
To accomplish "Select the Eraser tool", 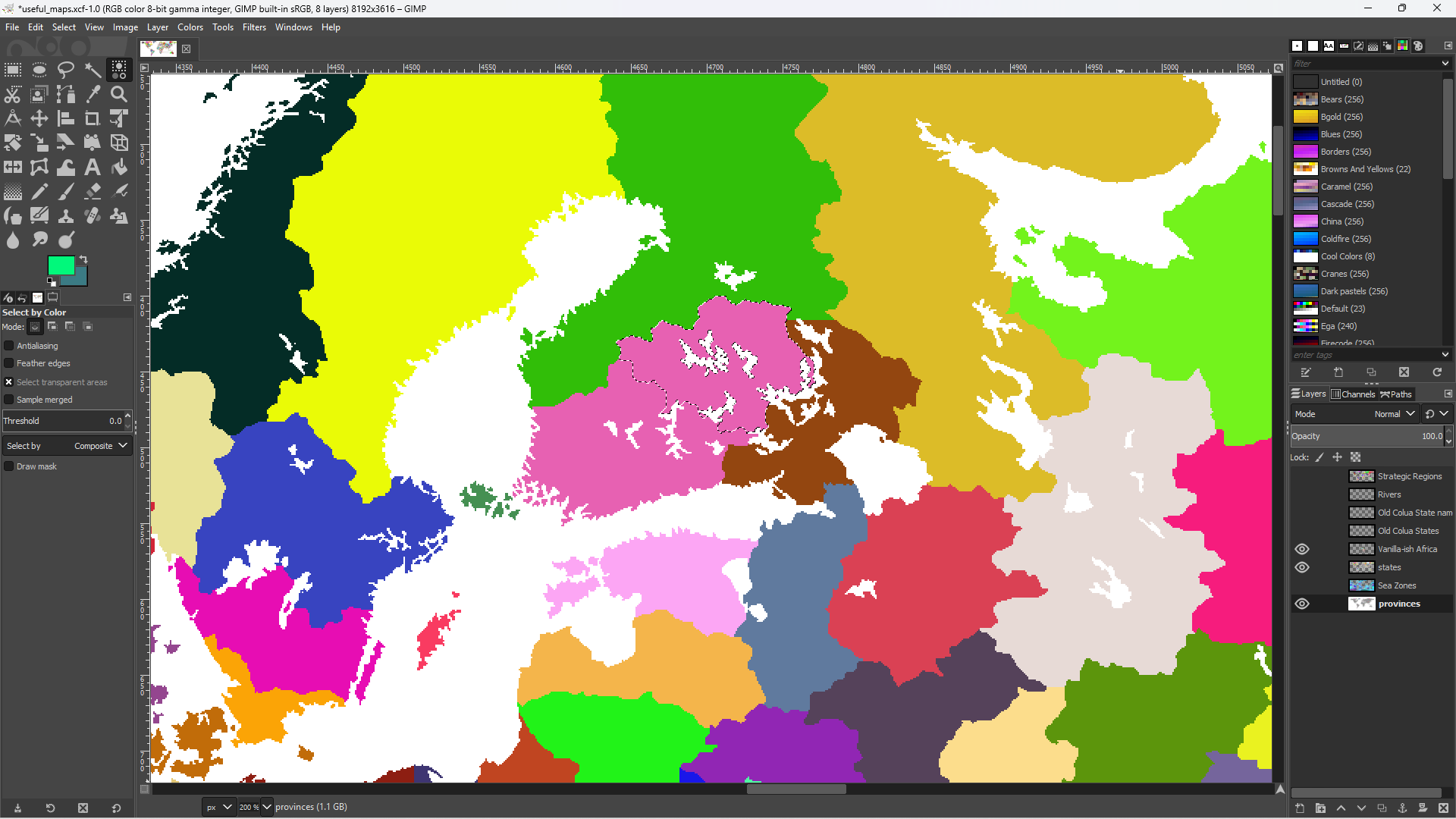I will click(x=93, y=191).
